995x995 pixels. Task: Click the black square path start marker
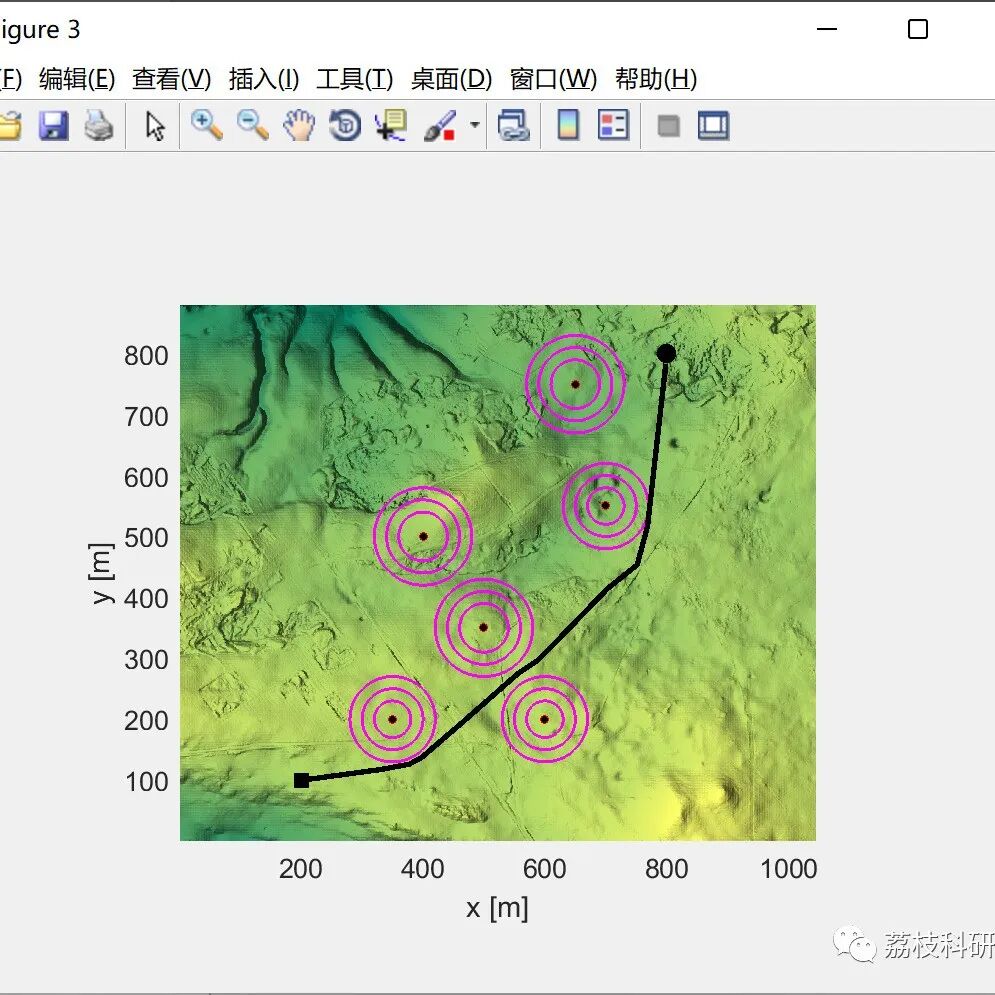(x=301, y=781)
